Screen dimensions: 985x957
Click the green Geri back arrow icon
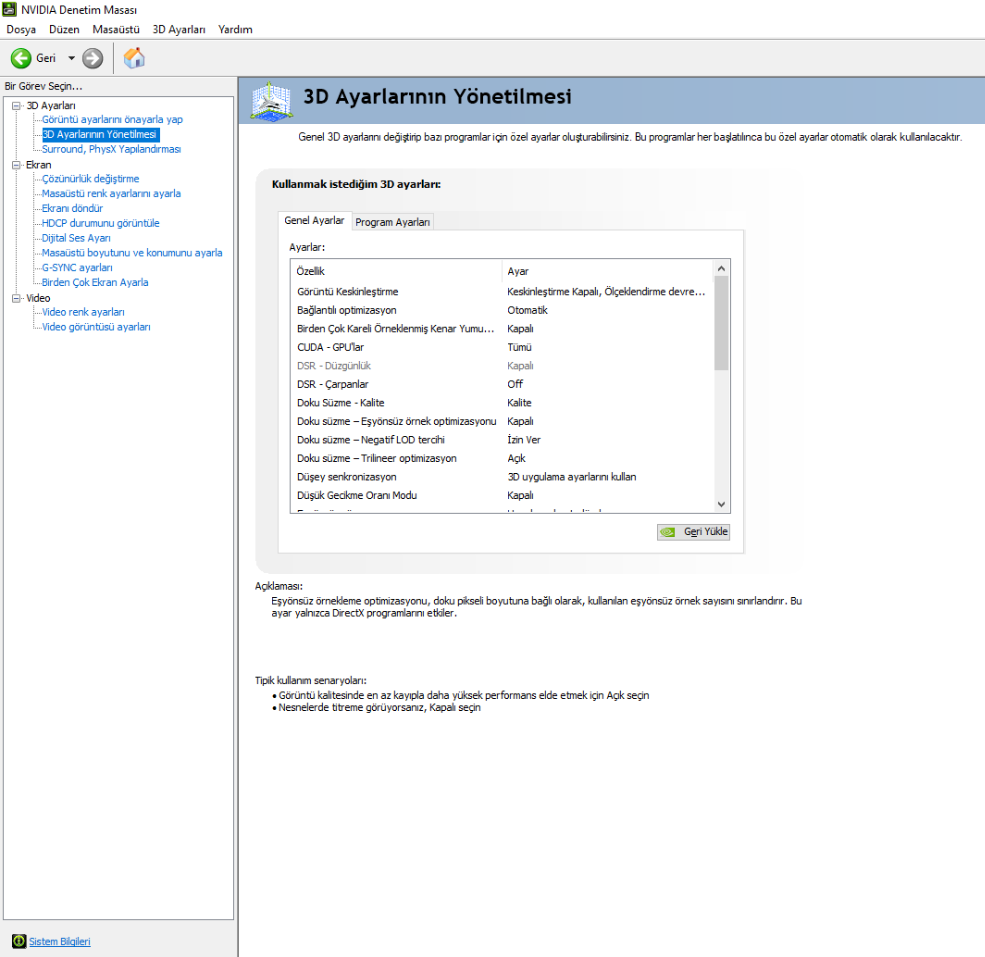tap(21, 58)
